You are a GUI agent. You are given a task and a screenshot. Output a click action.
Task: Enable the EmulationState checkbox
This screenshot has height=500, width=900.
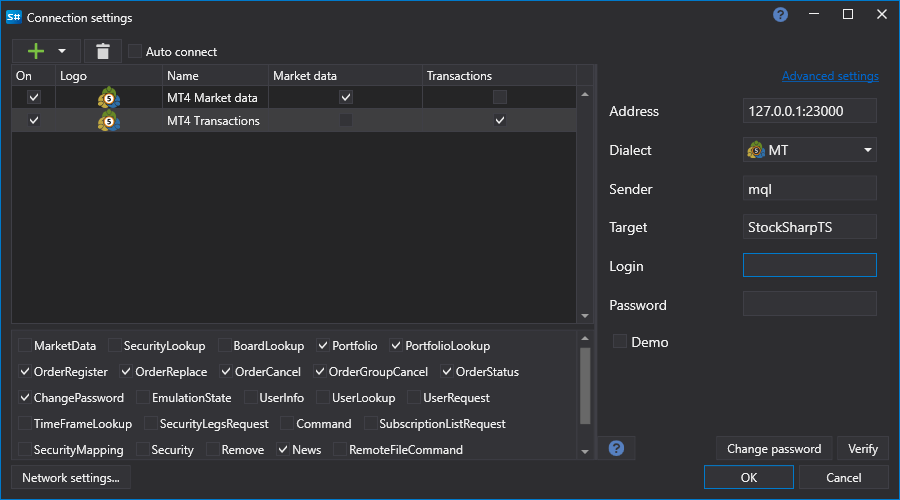tap(143, 397)
